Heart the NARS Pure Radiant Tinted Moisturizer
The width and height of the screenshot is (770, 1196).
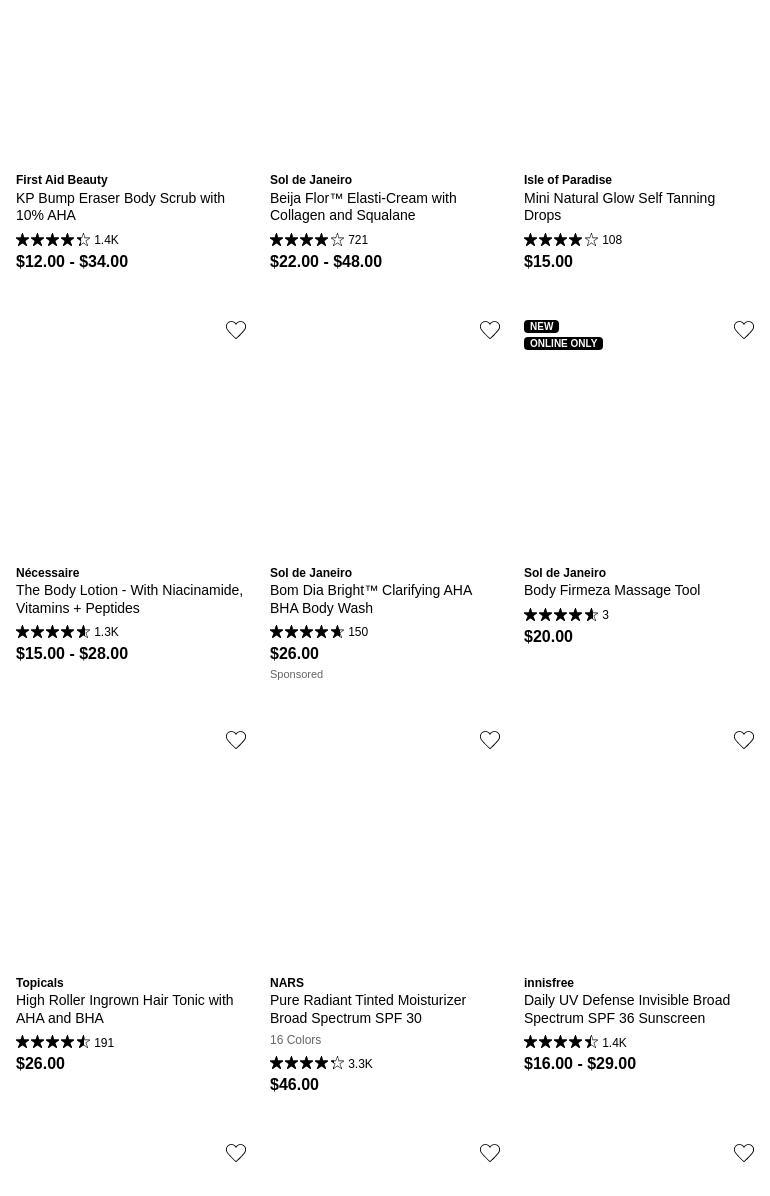[490, 740]
